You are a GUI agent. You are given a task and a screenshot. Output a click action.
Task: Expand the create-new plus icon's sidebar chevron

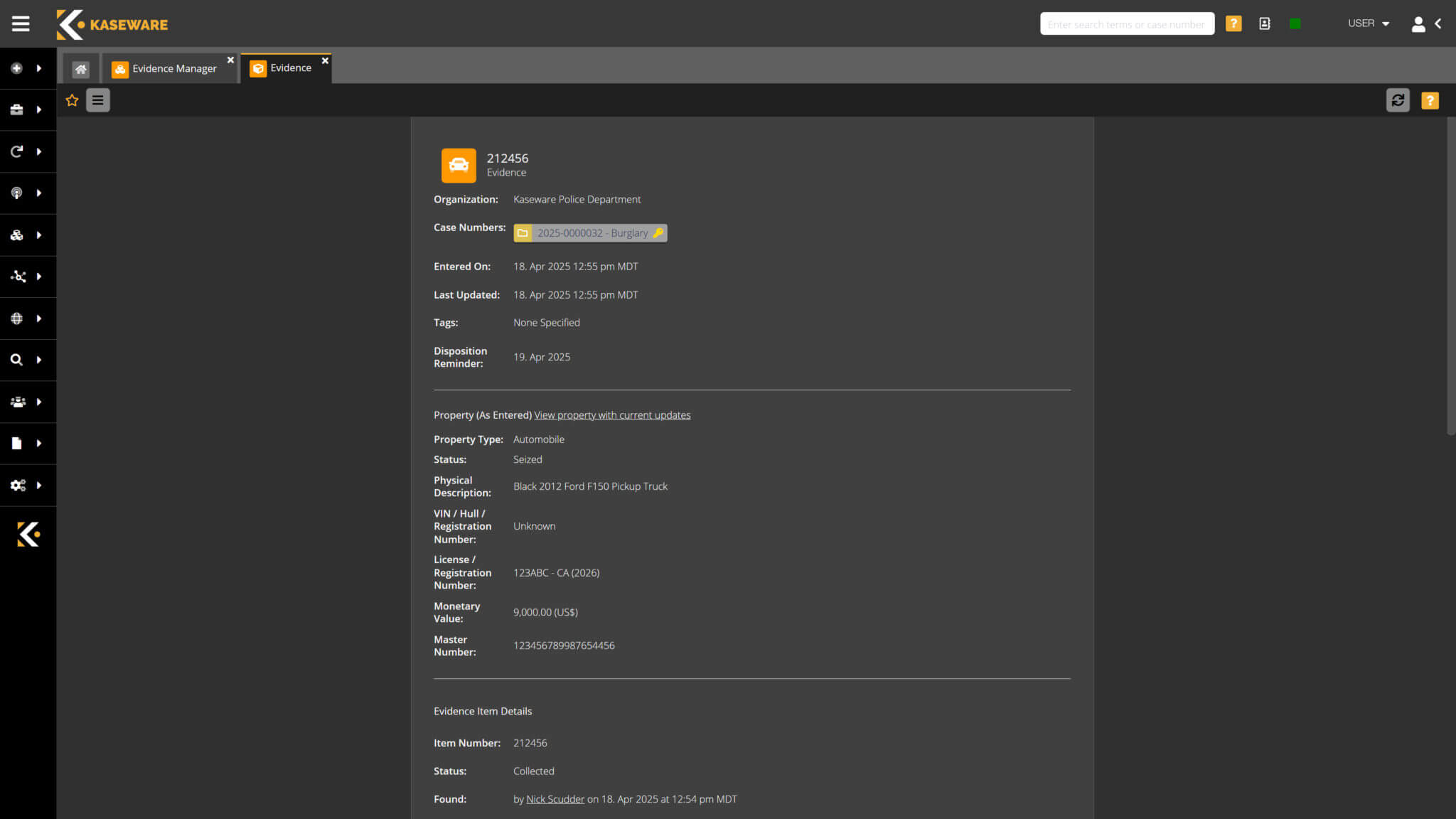coord(39,68)
